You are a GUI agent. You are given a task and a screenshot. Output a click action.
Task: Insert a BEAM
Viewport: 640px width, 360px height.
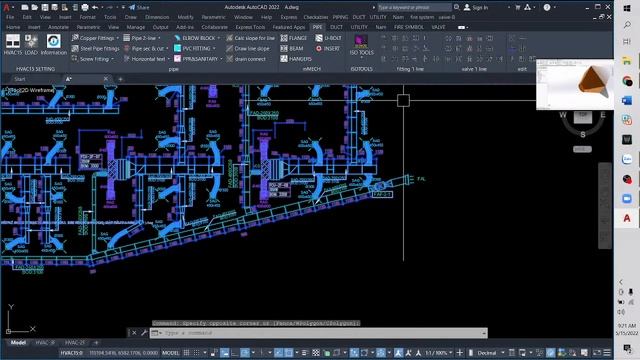[x=292, y=49]
